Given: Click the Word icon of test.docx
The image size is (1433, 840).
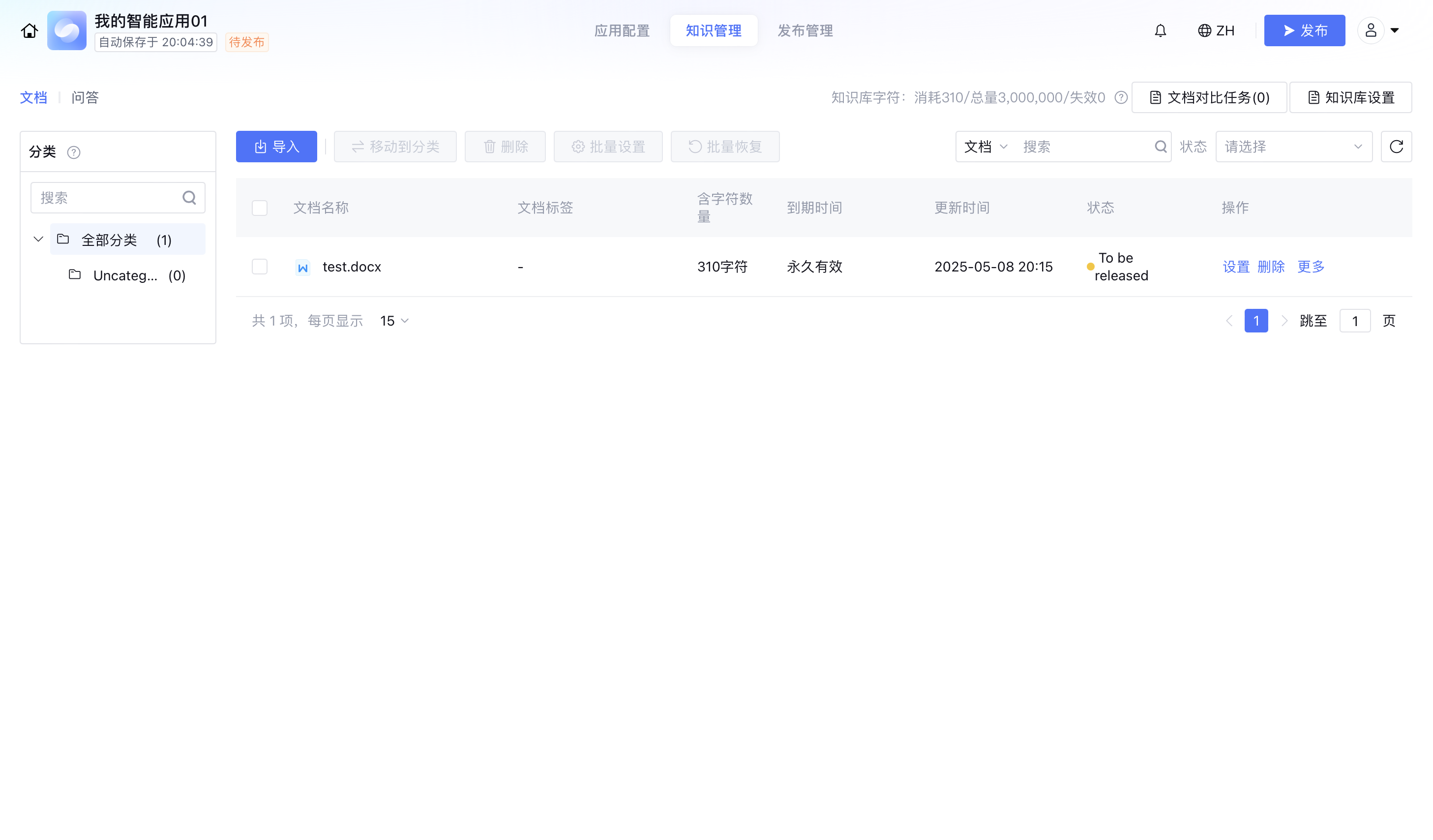Looking at the screenshot, I should click(x=302, y=268).
